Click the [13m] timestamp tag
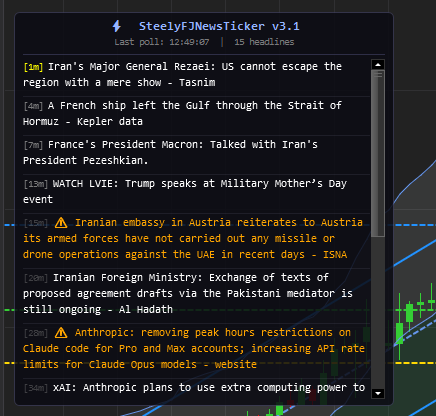Screen dimensions: 436x416 pyautogui.click(x=36, y=184)
